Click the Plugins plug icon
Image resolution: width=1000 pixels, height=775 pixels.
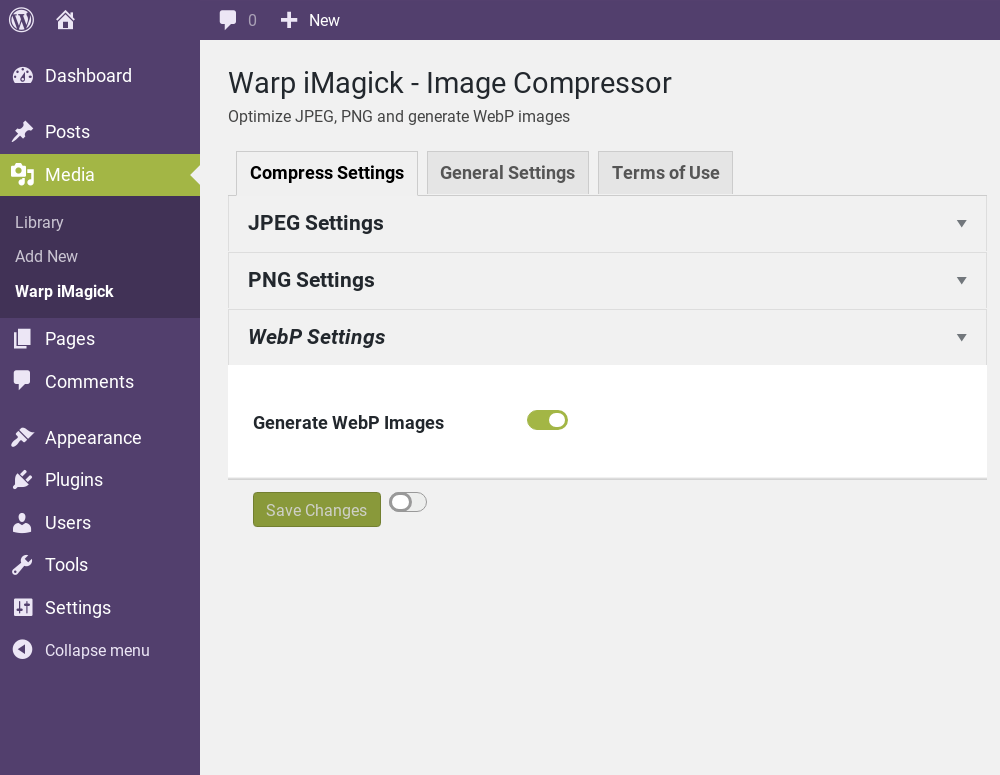22,480
